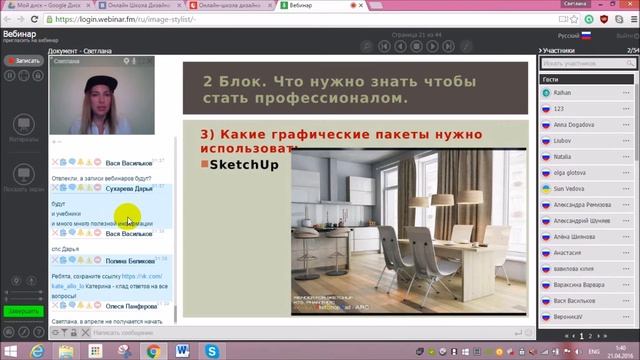Open the Chrome menu hamburger icon
This screenshot has height=360, width=640.
pos(634,19)
